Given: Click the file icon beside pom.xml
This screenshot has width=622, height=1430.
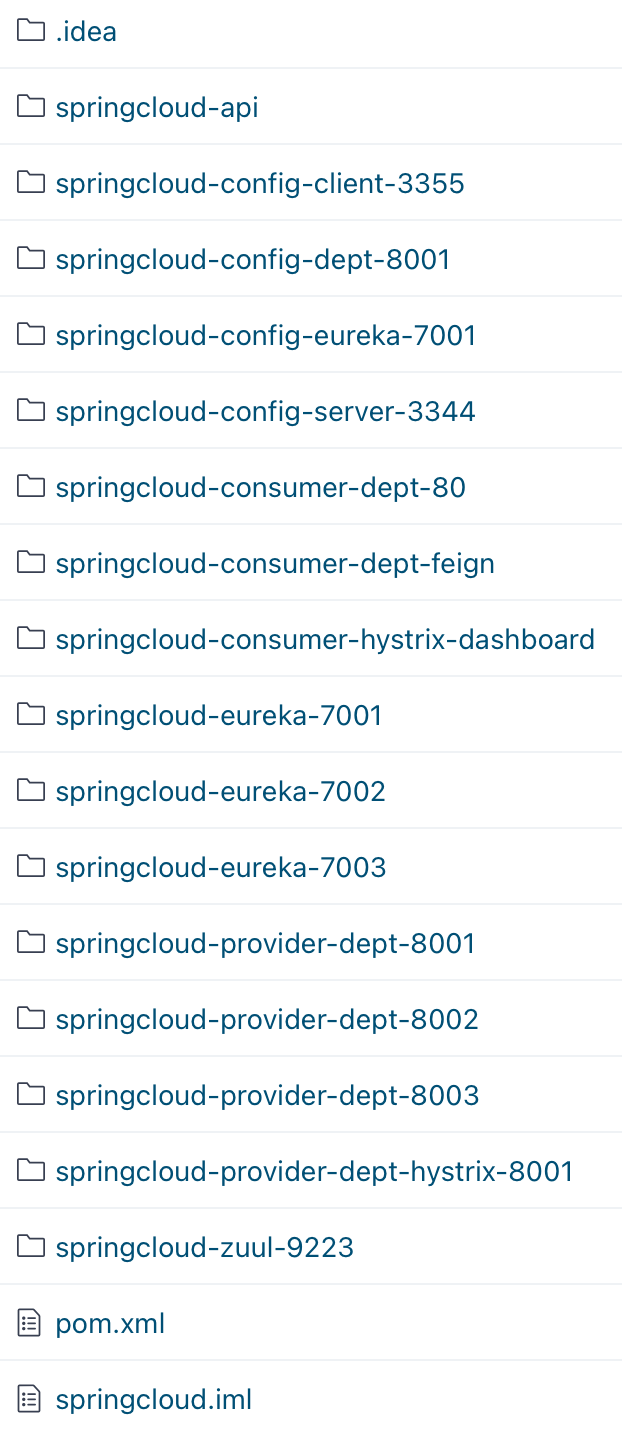Looking at the screenshot, I should (31, 1323).
